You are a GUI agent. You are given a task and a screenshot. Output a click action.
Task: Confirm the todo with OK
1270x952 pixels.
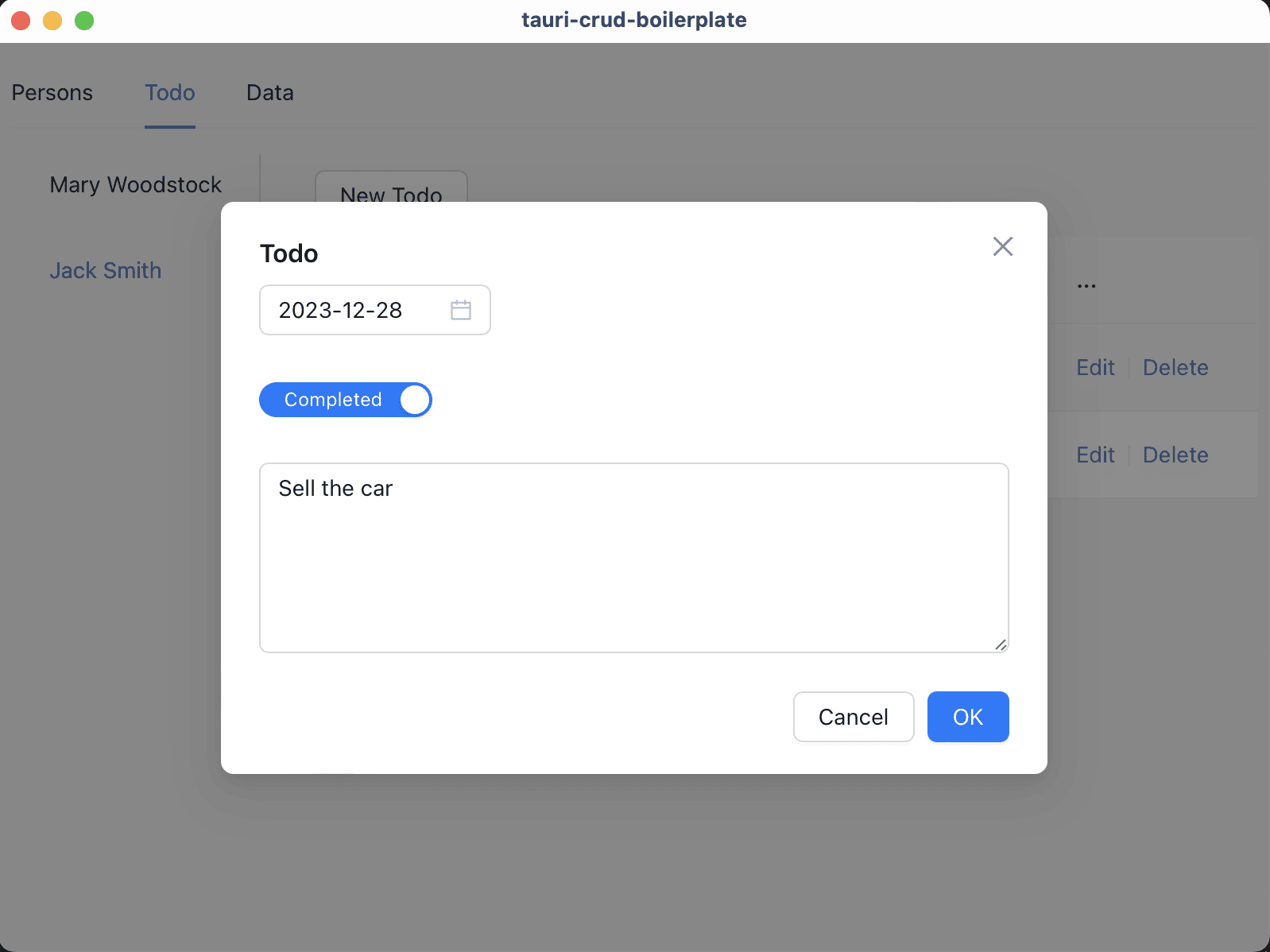click(967, 717)
